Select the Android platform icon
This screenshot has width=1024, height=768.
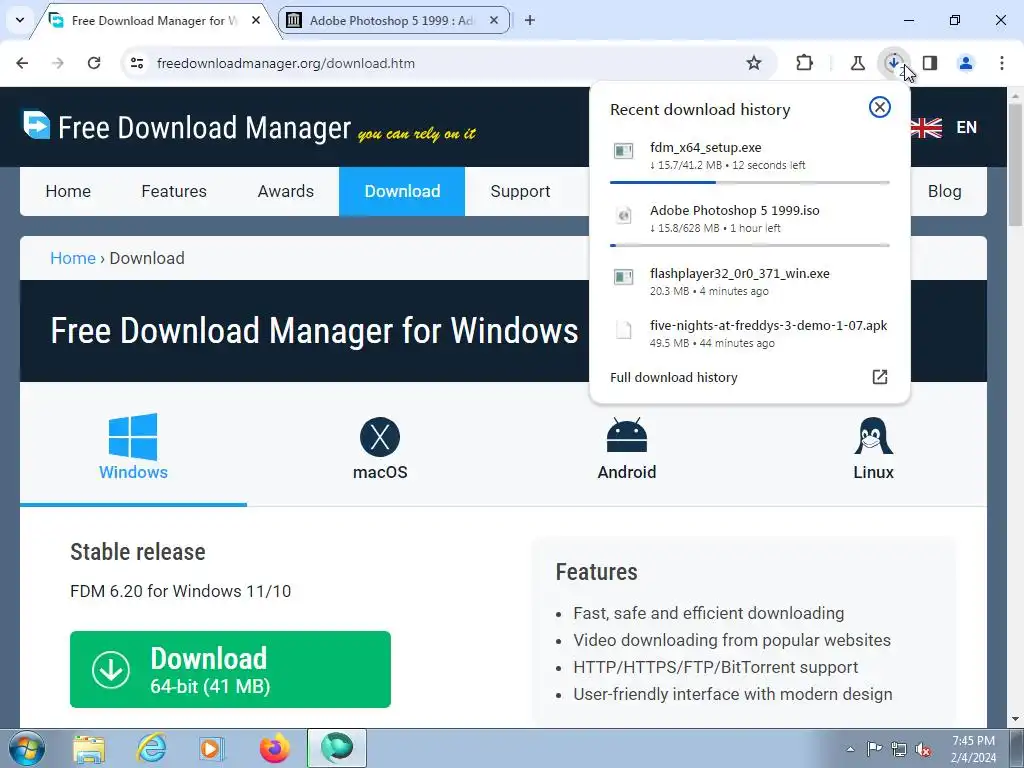626,436
